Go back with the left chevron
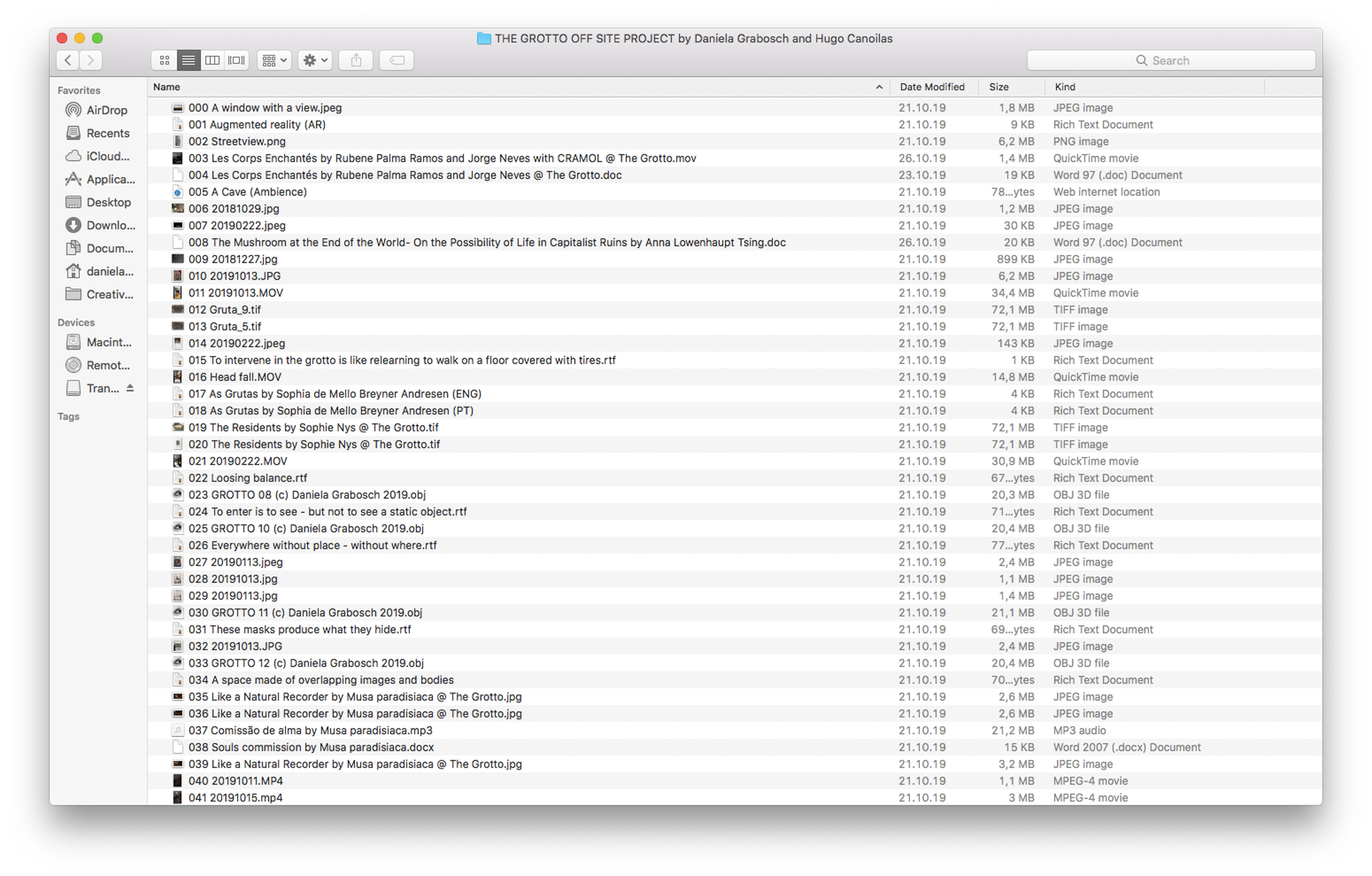 [68, 60]
